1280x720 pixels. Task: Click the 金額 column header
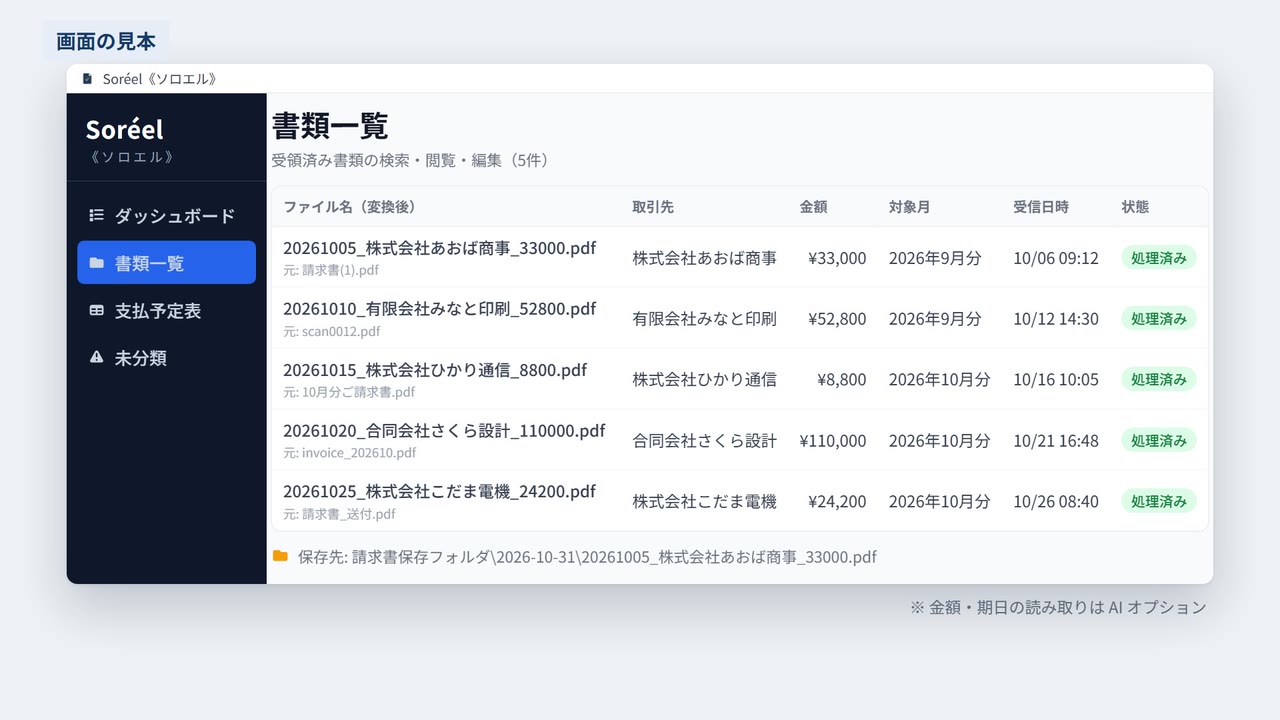click(813, 207)
